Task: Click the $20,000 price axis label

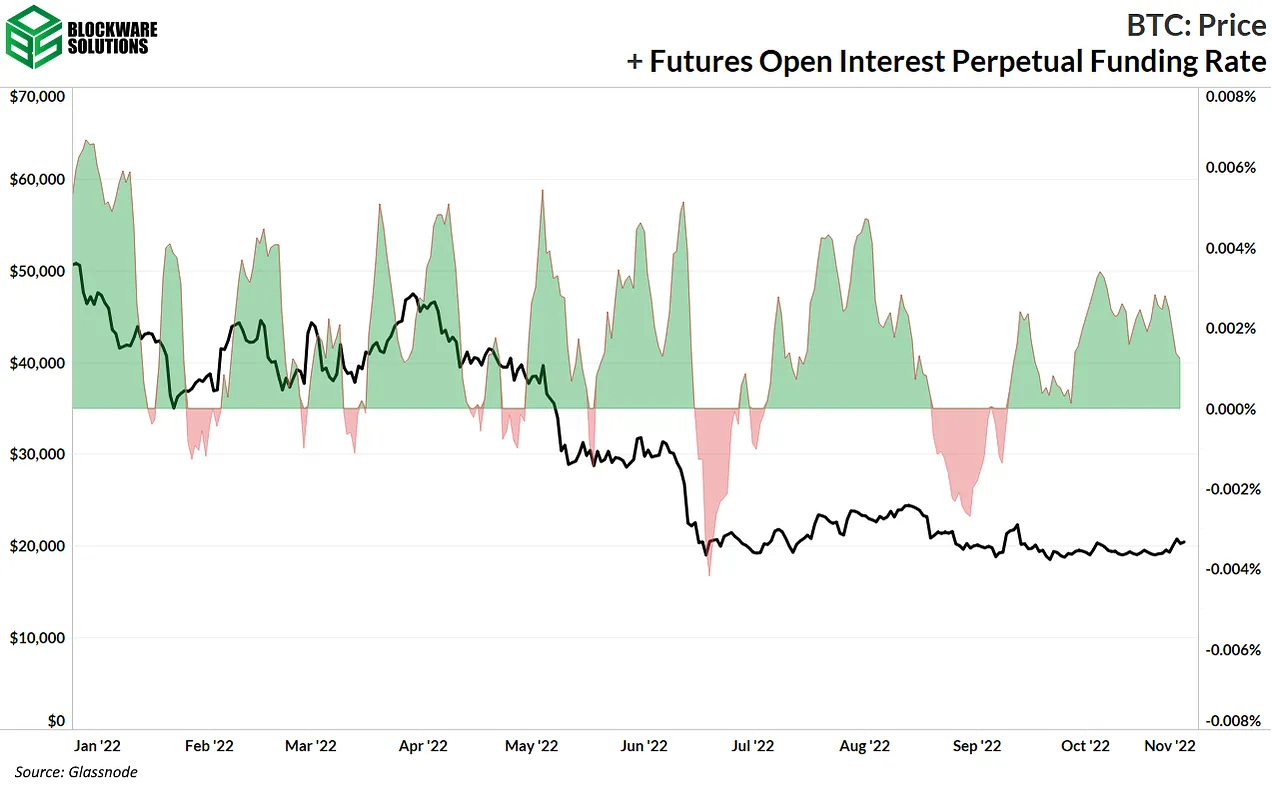Action: 37,546
